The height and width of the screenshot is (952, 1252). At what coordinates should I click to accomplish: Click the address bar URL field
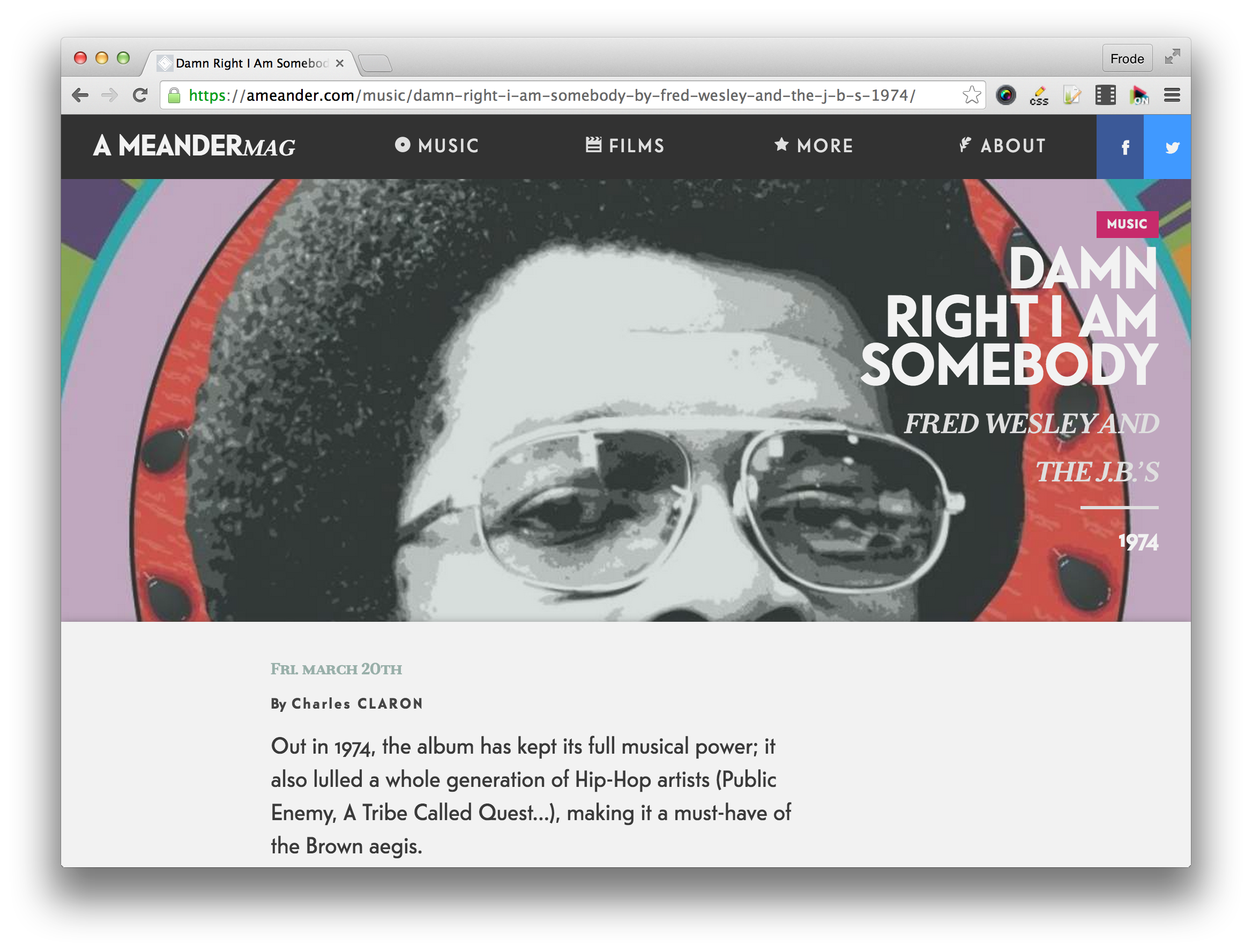(x=572, y=95)
